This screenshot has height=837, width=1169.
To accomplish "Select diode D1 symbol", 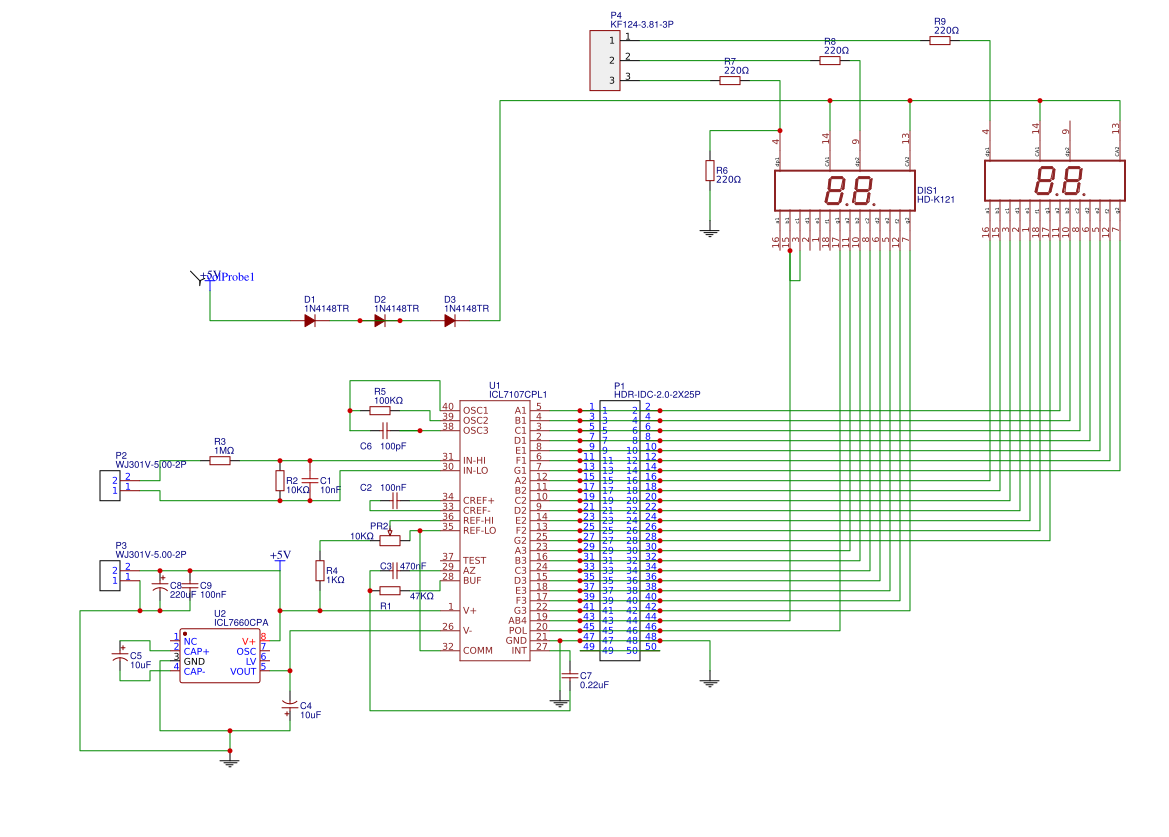I will pos(310,320).
